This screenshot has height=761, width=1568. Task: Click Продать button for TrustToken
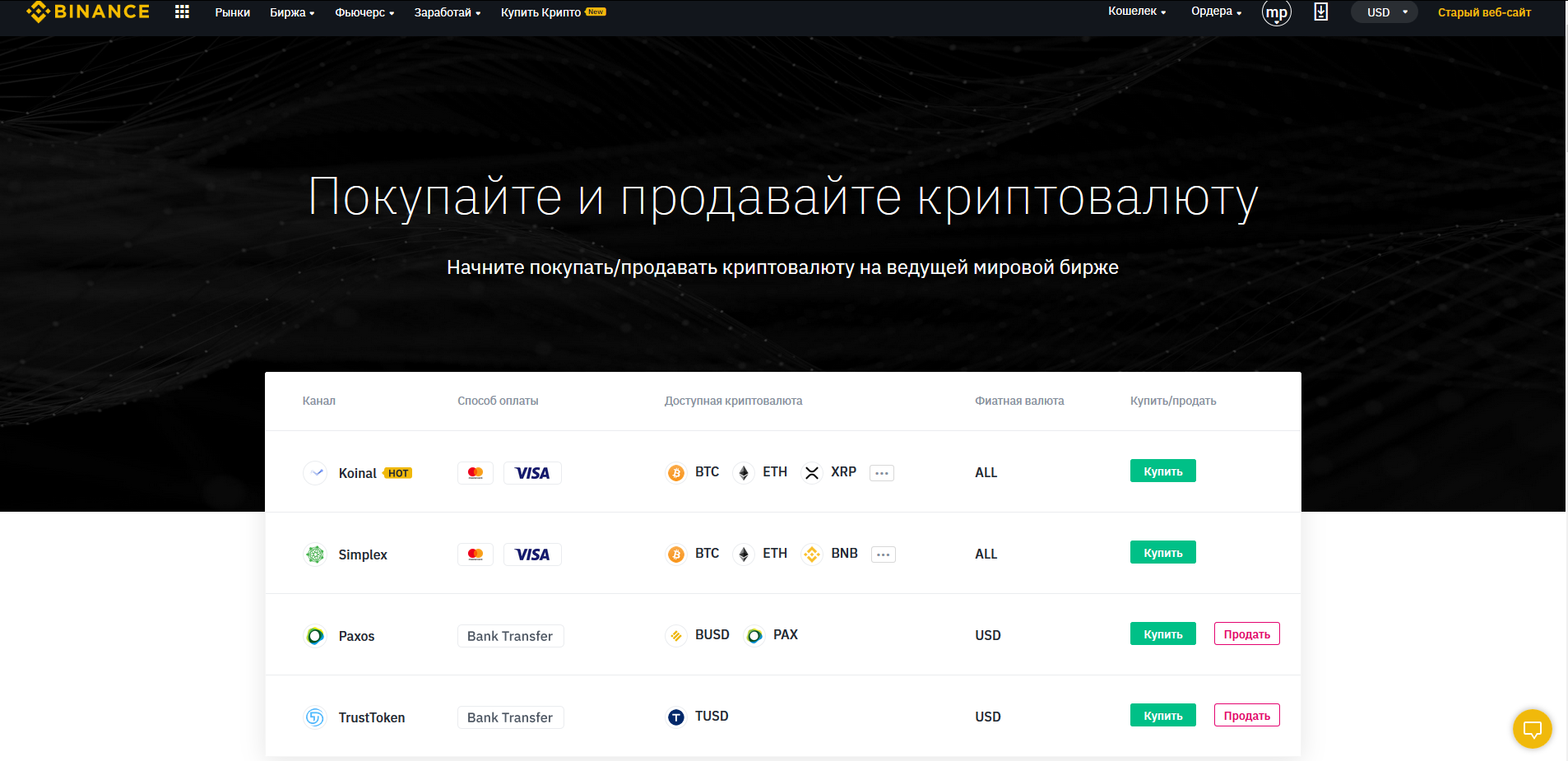coord(1246,715)
